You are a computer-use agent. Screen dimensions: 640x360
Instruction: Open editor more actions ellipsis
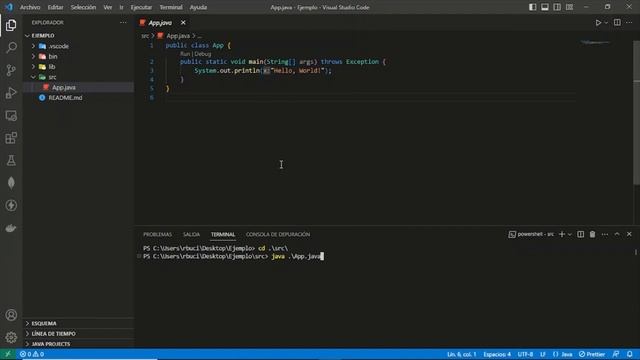click(x=629, y=23)
